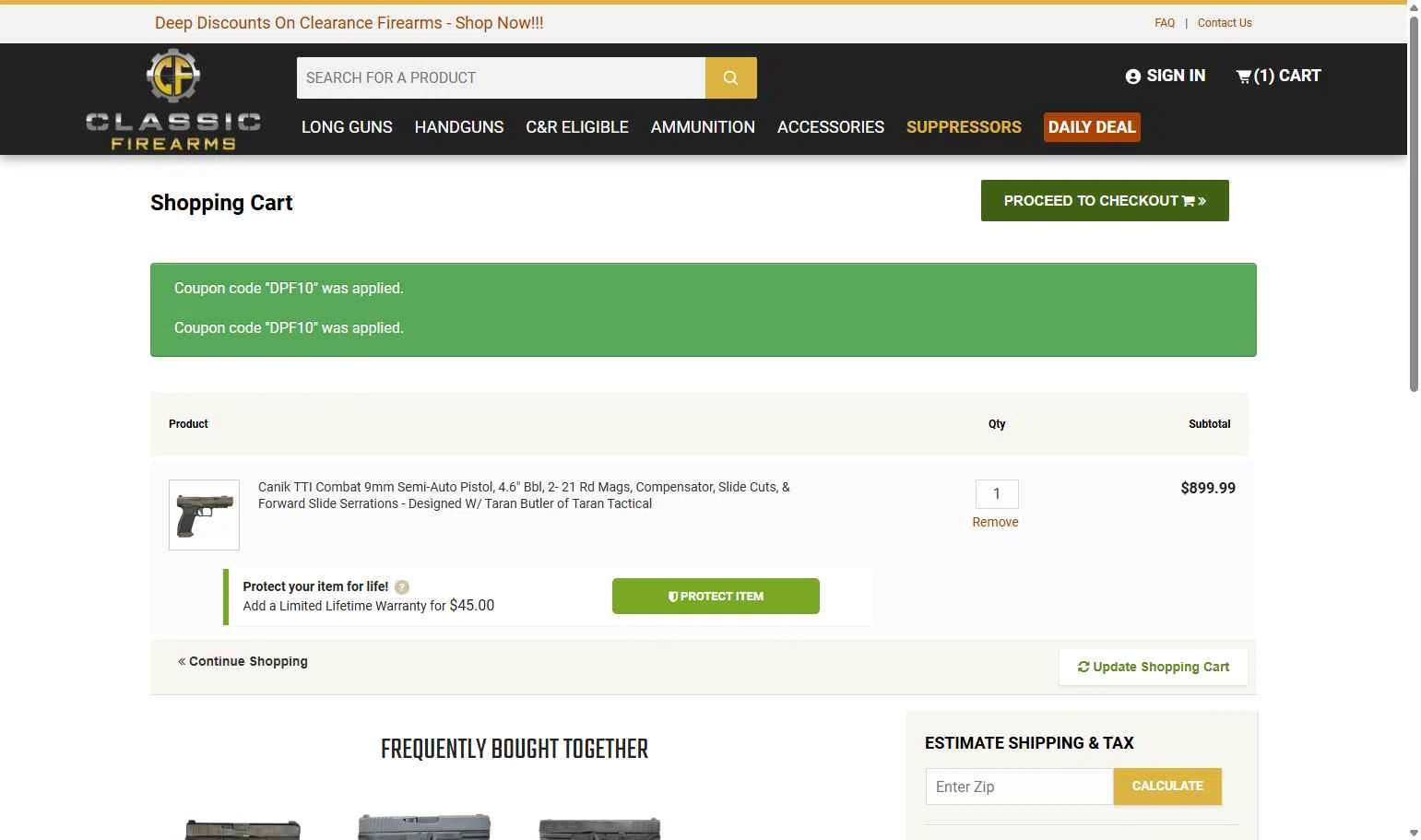1421x840 pixels.
Task: Open the Contact Us link
Action: click(1225, 23)
